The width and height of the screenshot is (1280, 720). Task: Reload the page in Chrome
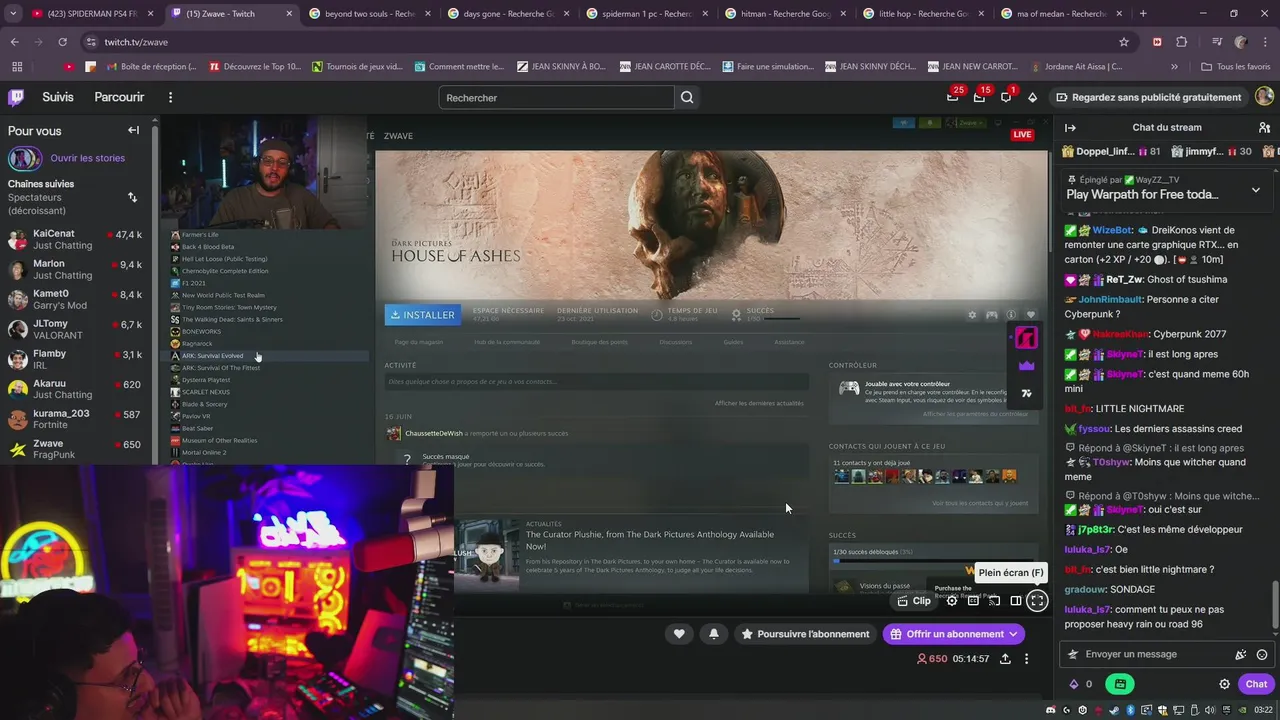click(62, 42)
